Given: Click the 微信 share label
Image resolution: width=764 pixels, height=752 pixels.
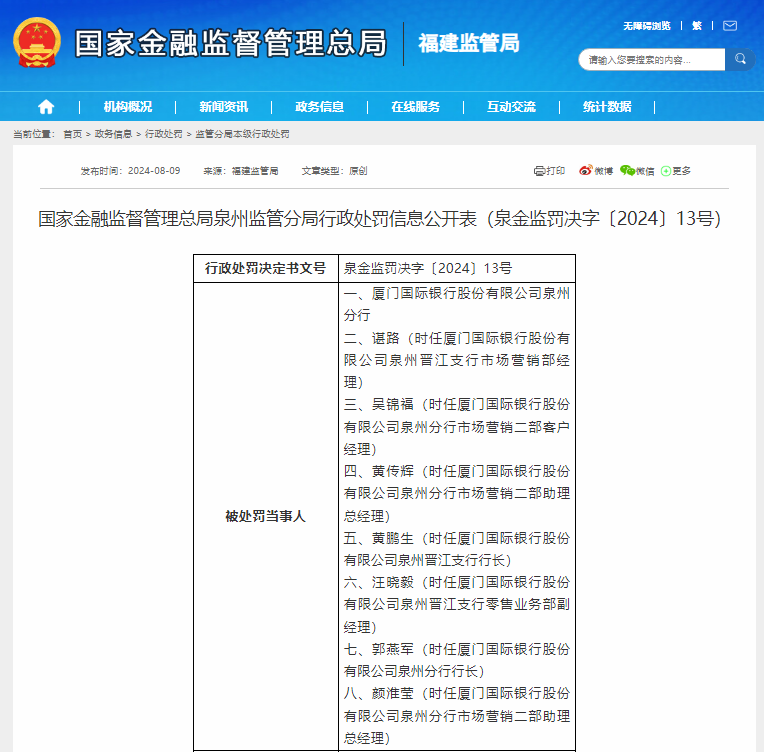Looking at the screenshot, I should (645, 171).
